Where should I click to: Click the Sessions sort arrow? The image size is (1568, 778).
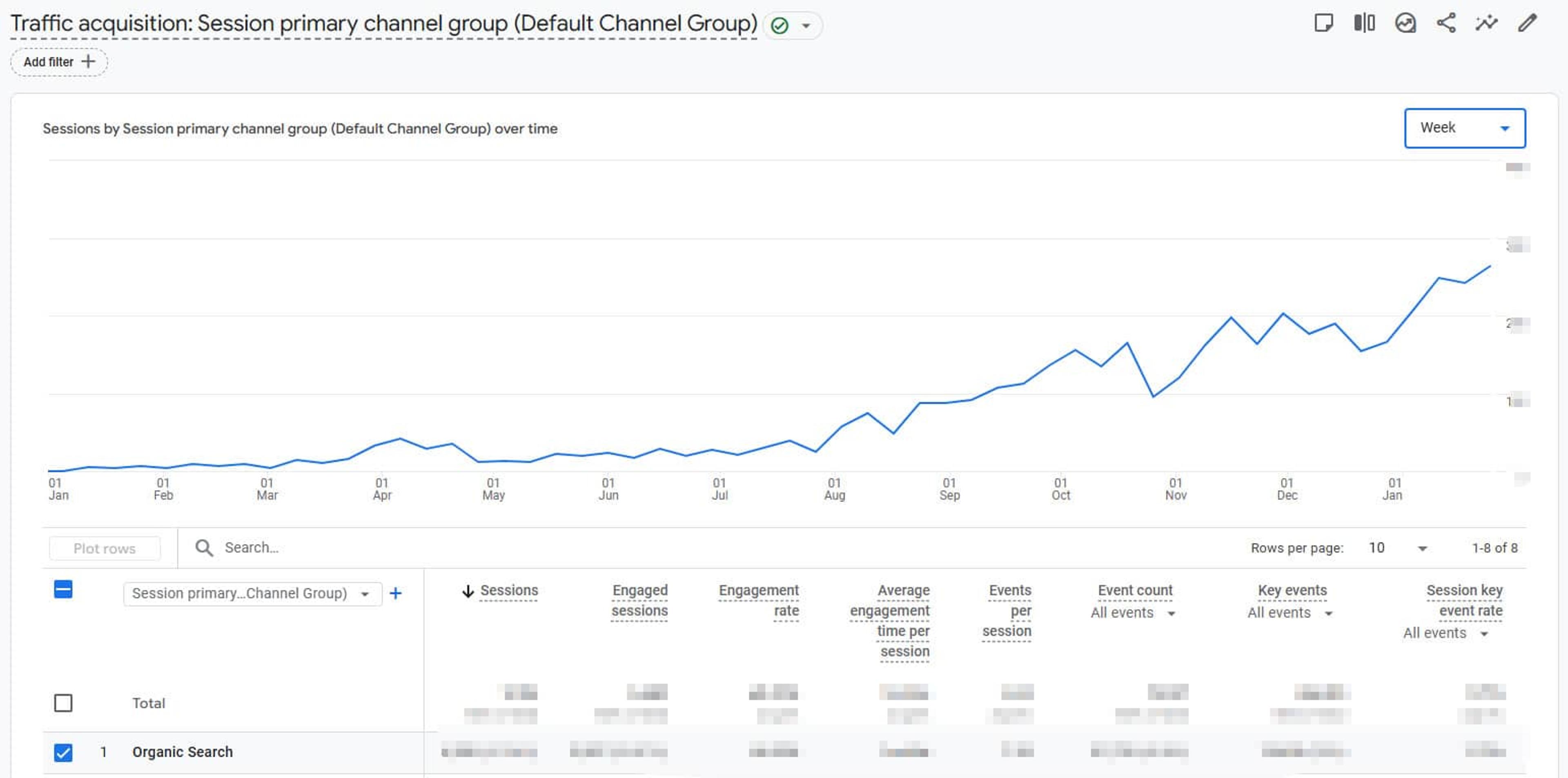[x=468, y=591]
